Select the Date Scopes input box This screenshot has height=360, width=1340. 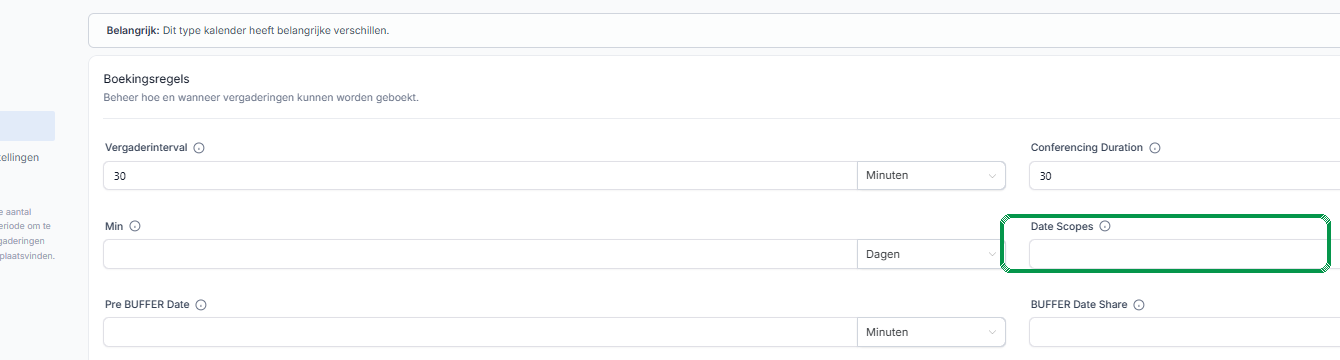pyautogui.click(x=1184, y=254)
